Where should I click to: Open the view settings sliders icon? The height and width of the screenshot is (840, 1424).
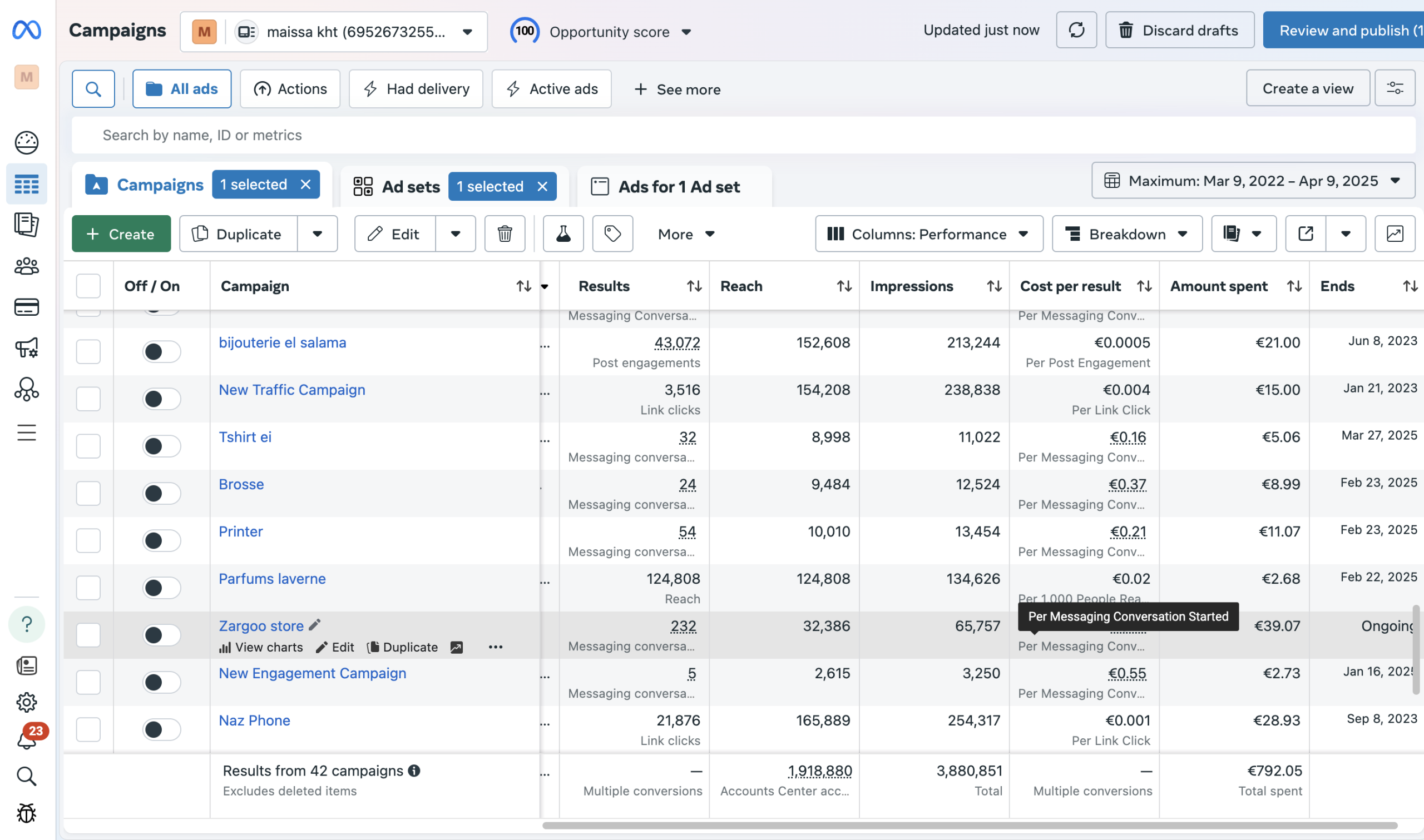(1395, 88)
